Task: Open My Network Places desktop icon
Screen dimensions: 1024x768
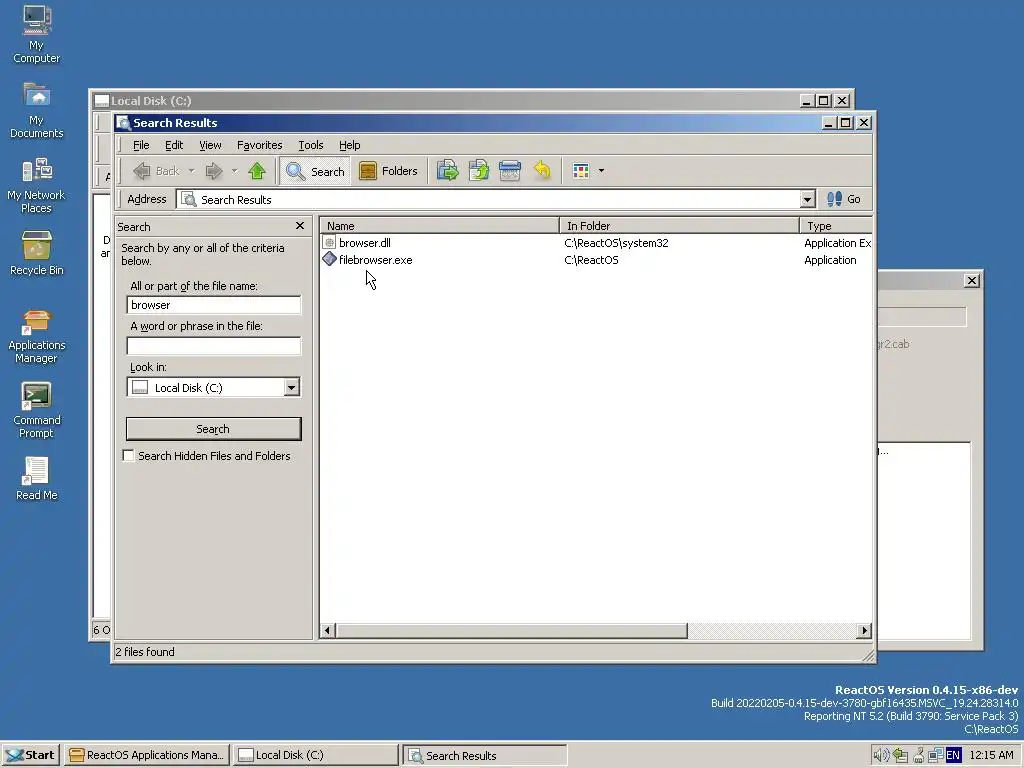Action: coord(37,185)
